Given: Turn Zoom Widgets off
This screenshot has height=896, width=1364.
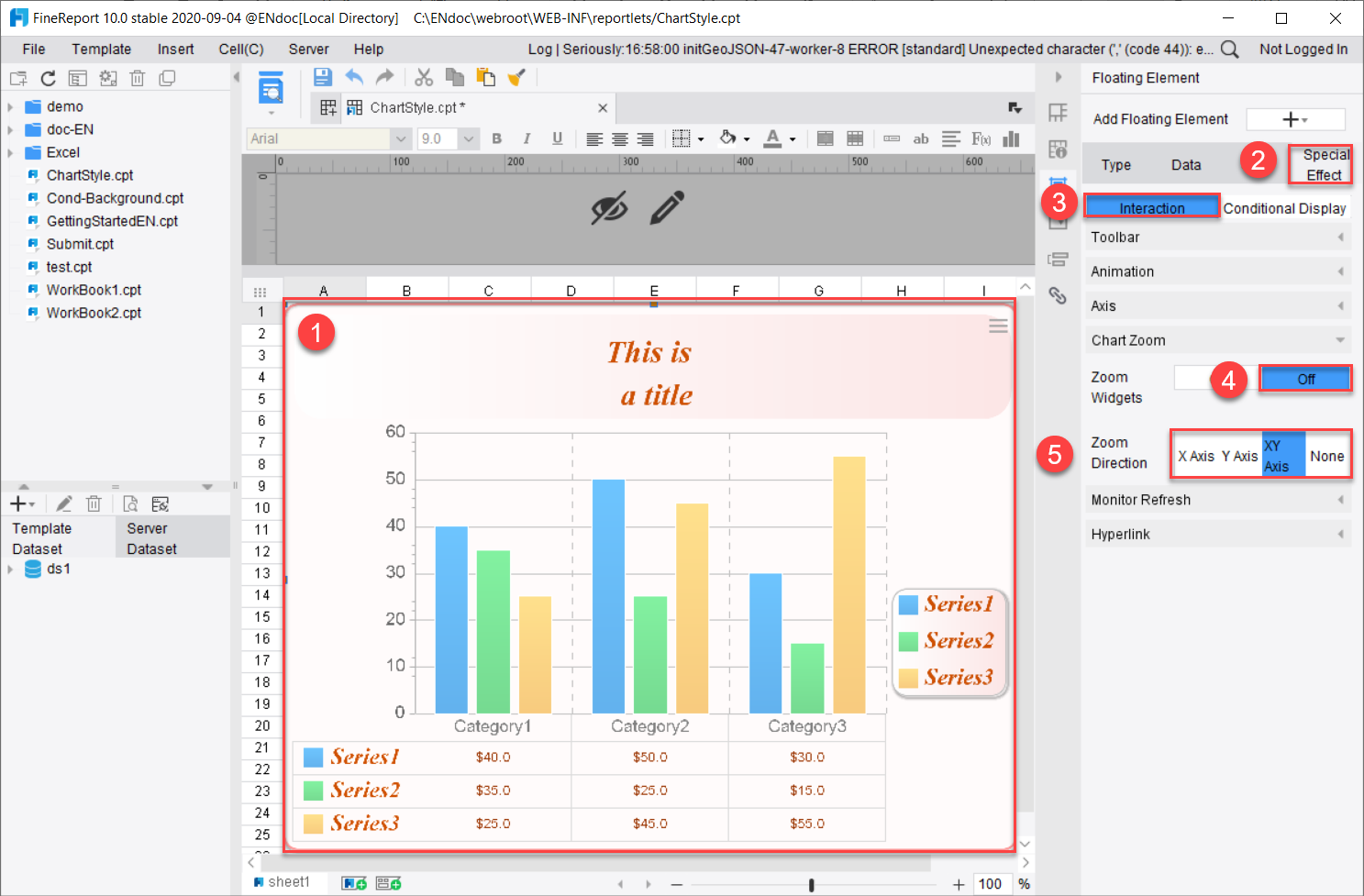Looking at the screenshot, I should point(1305,378).
